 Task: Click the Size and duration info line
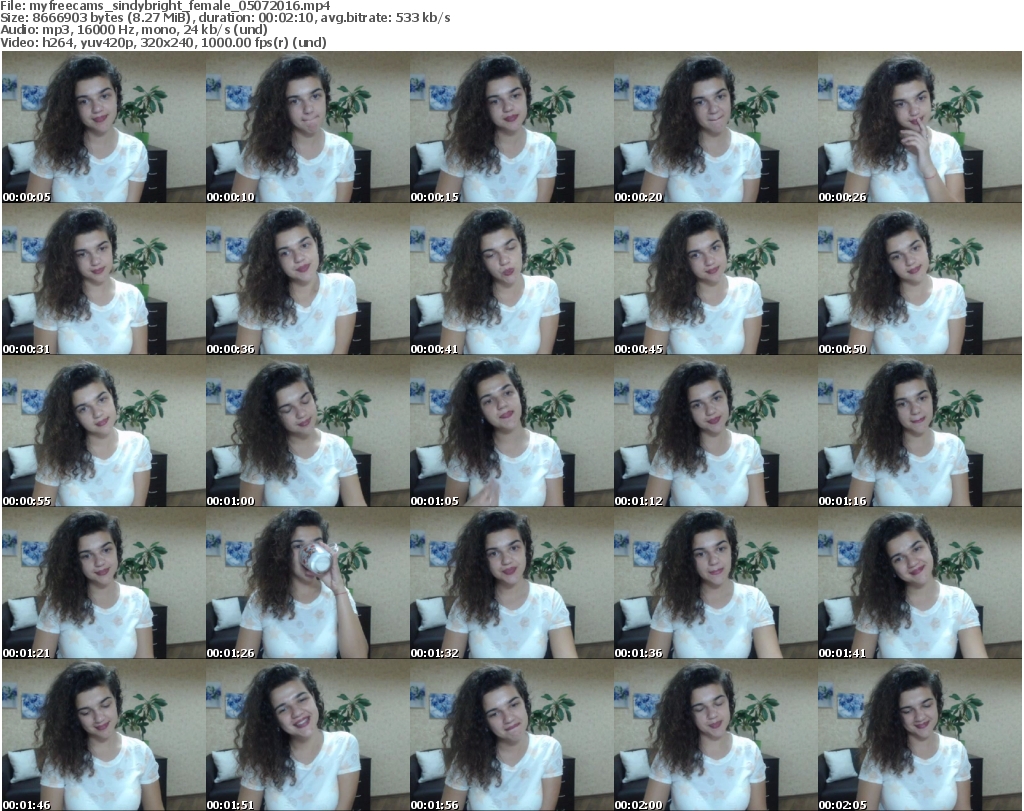[x=225, y=18]
